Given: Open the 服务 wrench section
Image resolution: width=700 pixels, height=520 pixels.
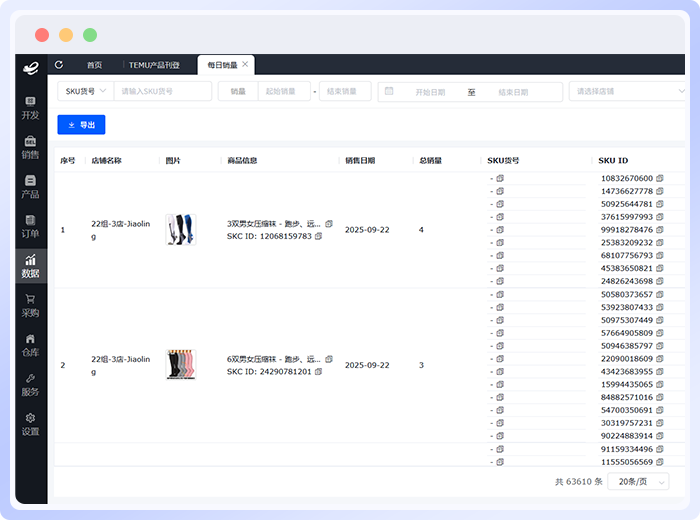Looking at the screenshot, I should pos(30,384).
